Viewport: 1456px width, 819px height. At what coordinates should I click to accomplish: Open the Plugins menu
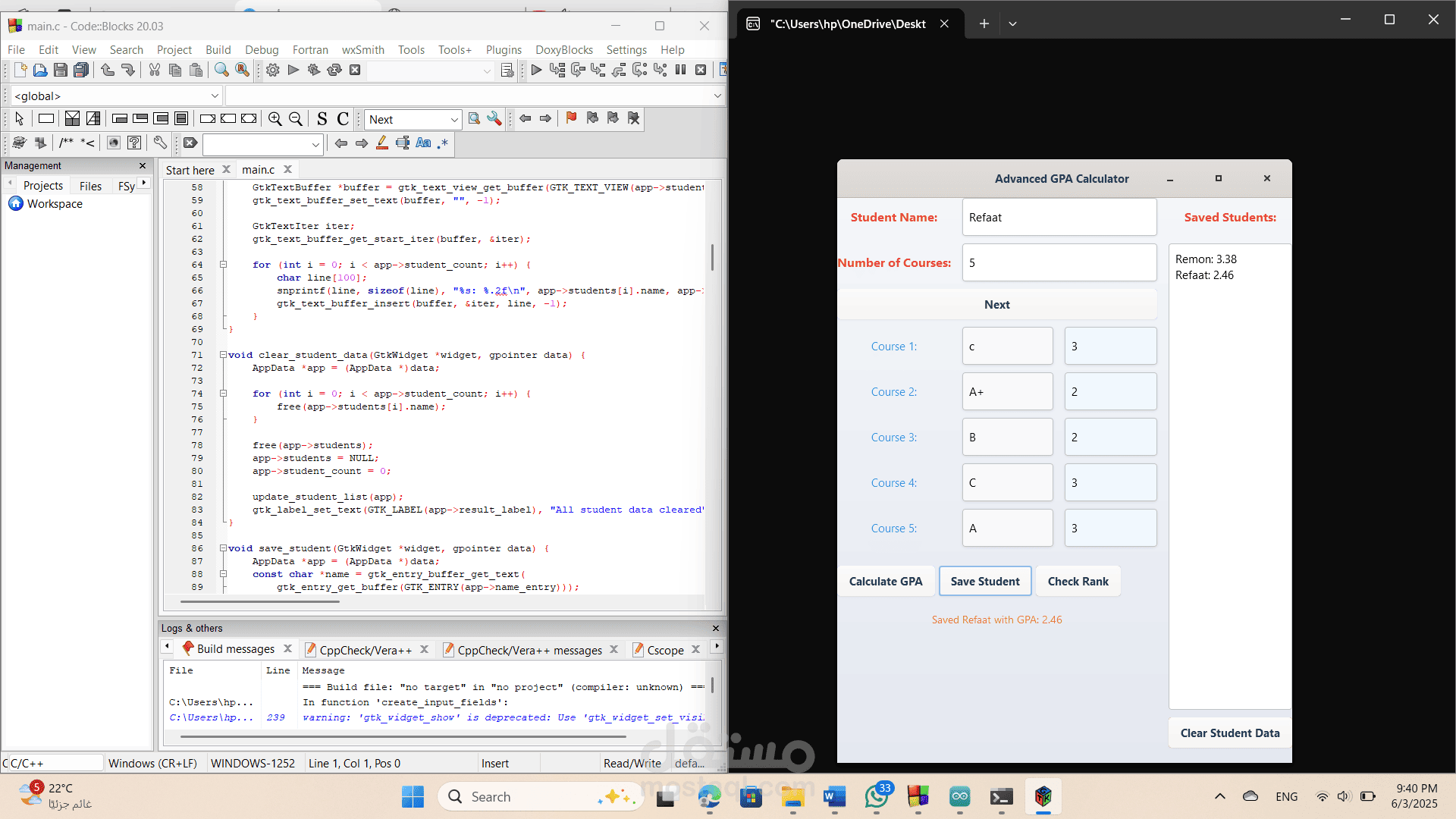pos(504,49)
